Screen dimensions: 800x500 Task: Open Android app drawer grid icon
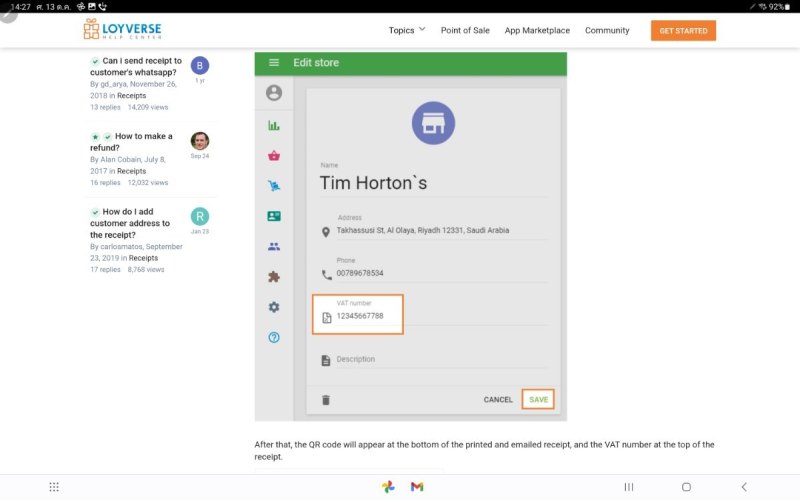[54, 487]
